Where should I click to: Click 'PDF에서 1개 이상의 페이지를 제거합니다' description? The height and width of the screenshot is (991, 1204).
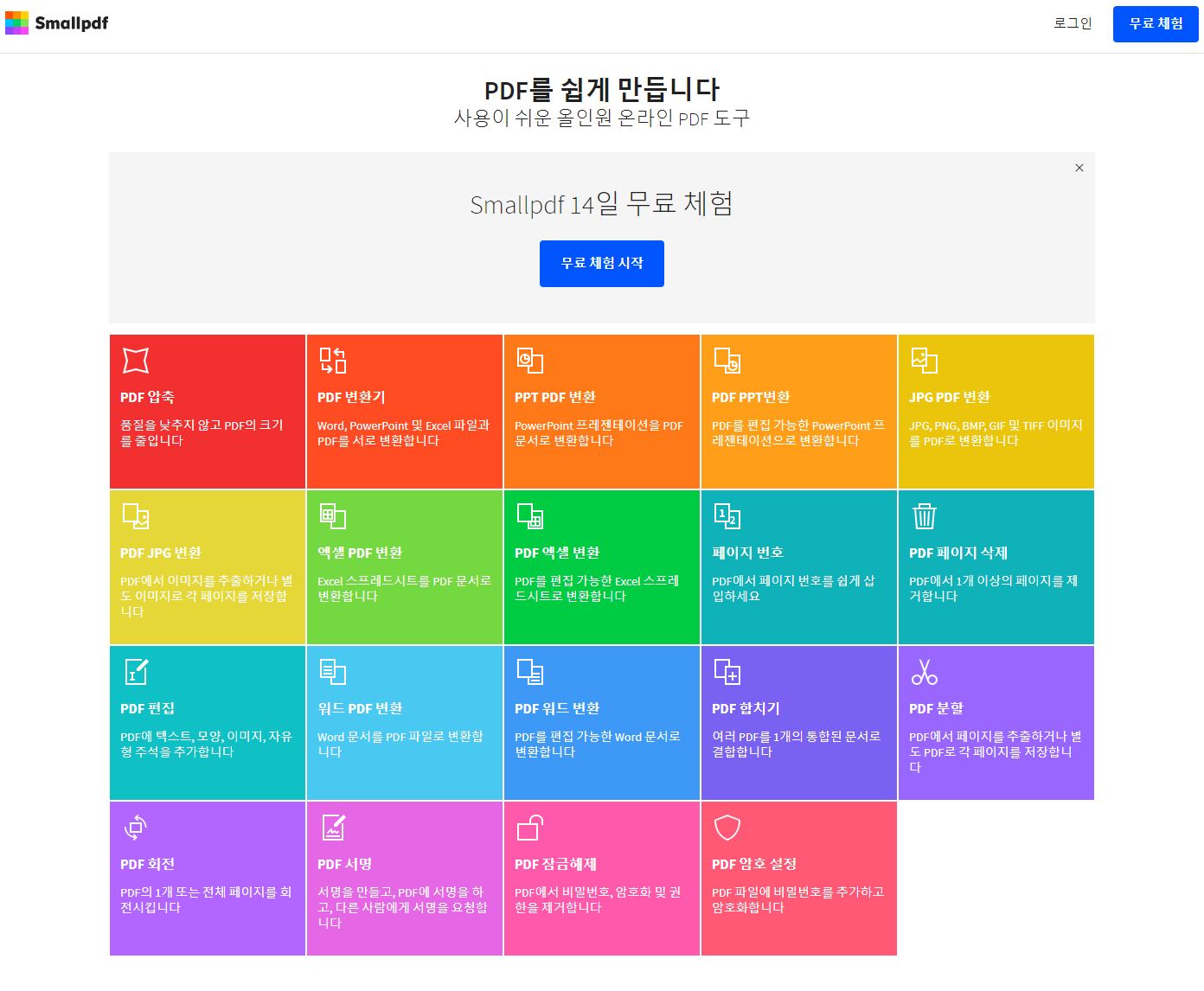[993, 588]
